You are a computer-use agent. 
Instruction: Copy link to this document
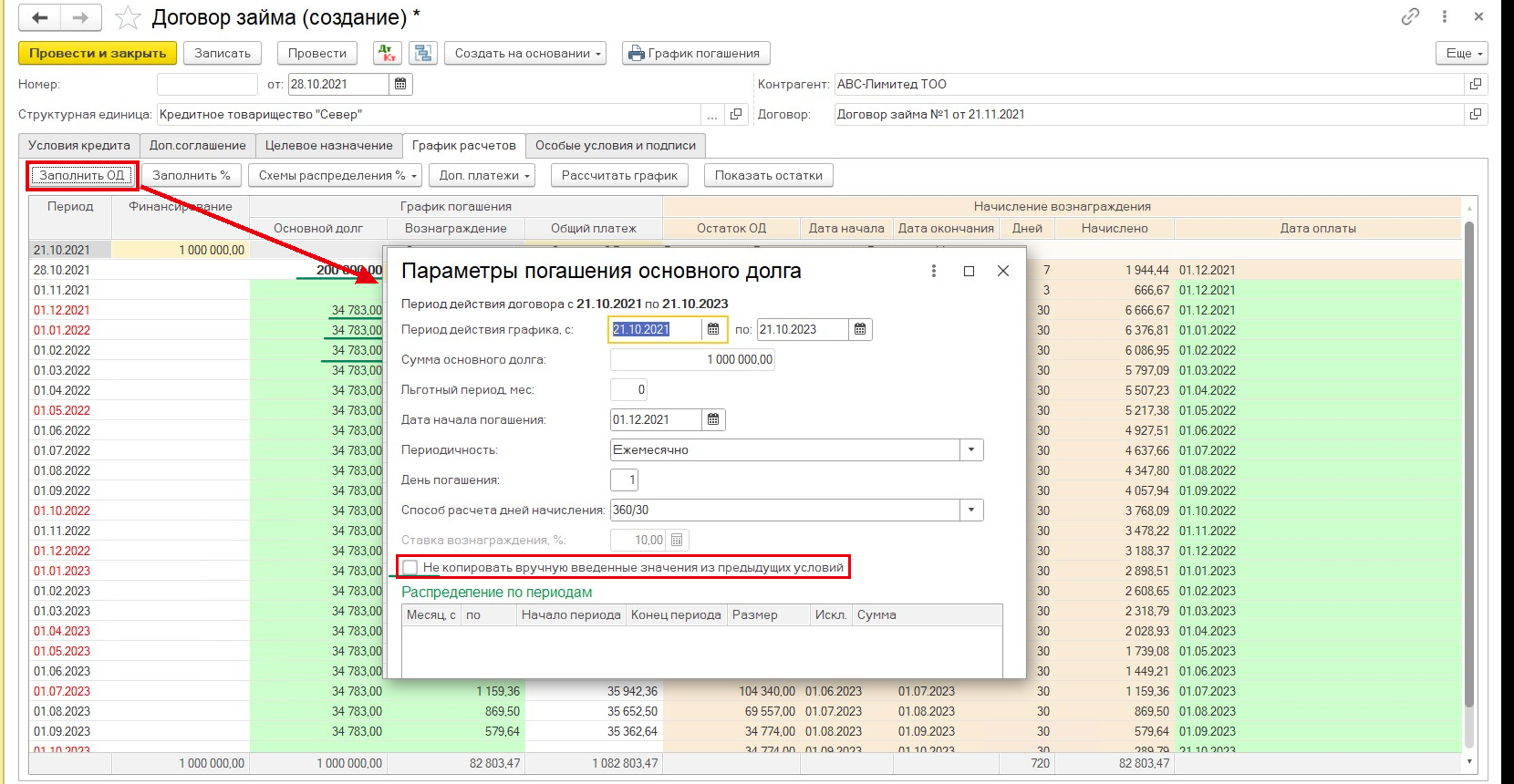[x=1410, y=16]
